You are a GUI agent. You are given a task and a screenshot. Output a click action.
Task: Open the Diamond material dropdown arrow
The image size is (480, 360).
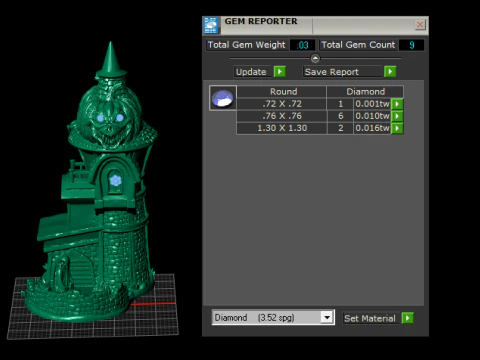coord(327,317)
